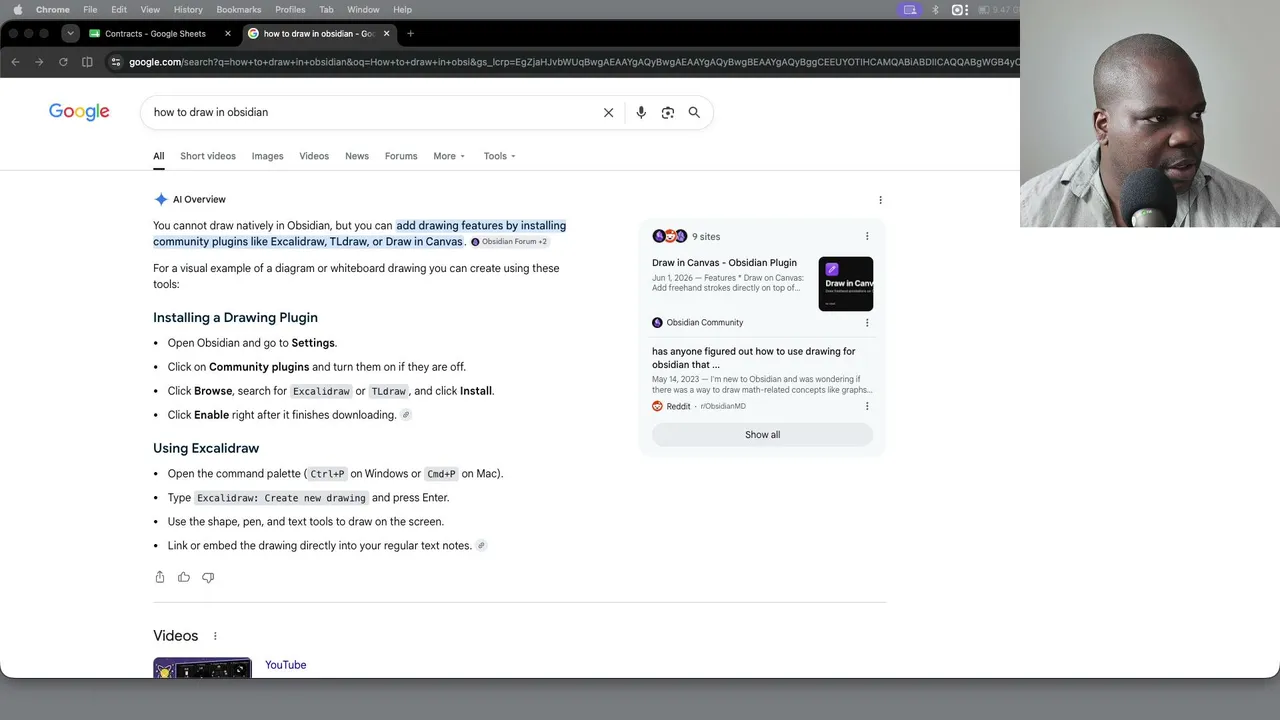
Task: Give thumbs down to AI Overview
Action: coord(208,577)
